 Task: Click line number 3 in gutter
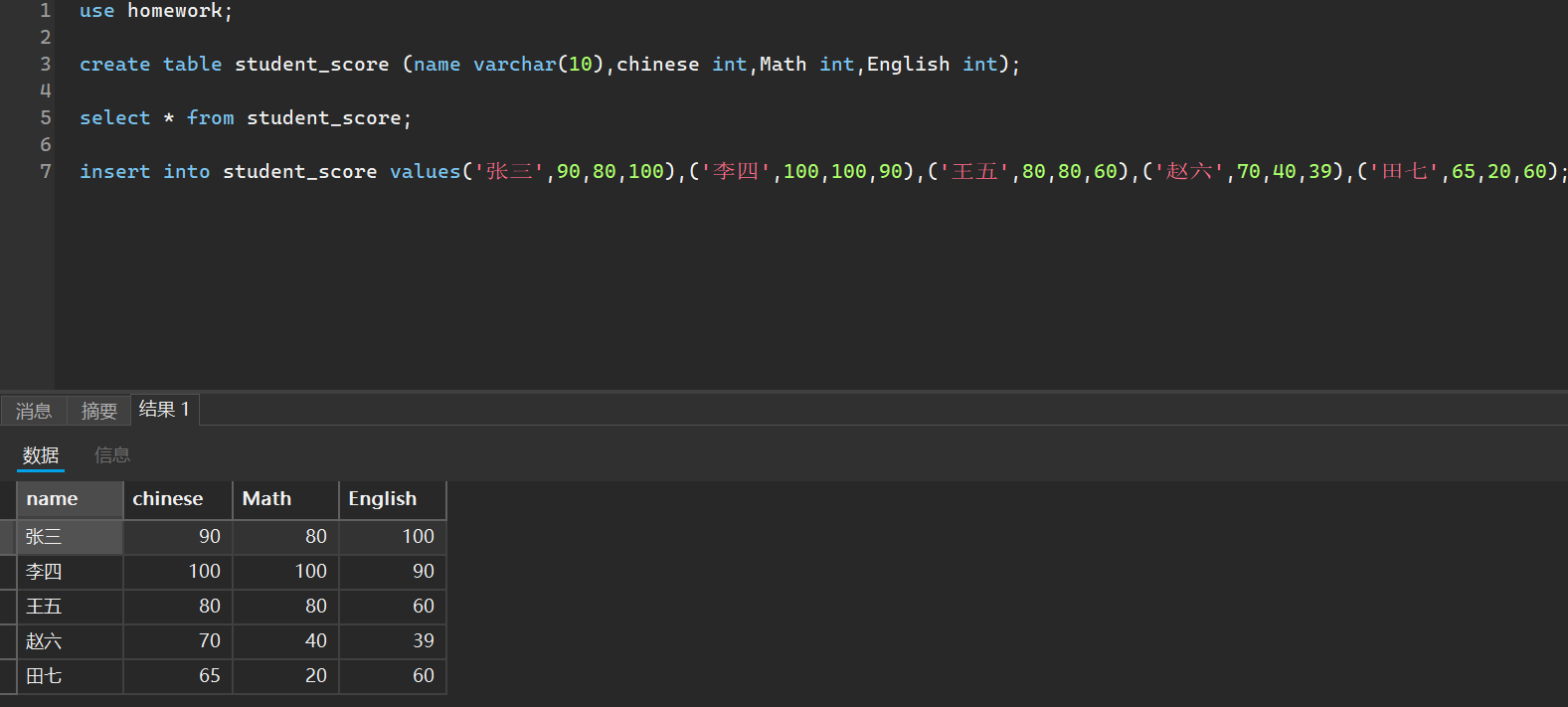45,65
